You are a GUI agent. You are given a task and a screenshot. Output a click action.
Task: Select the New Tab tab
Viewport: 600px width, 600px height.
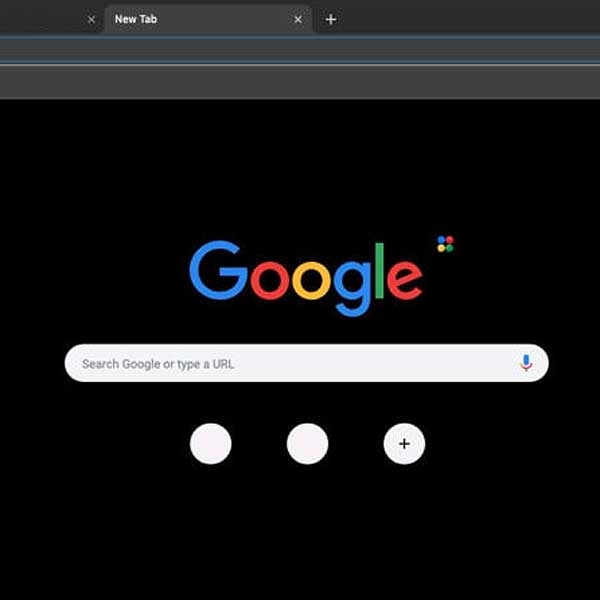coord(208,19)
